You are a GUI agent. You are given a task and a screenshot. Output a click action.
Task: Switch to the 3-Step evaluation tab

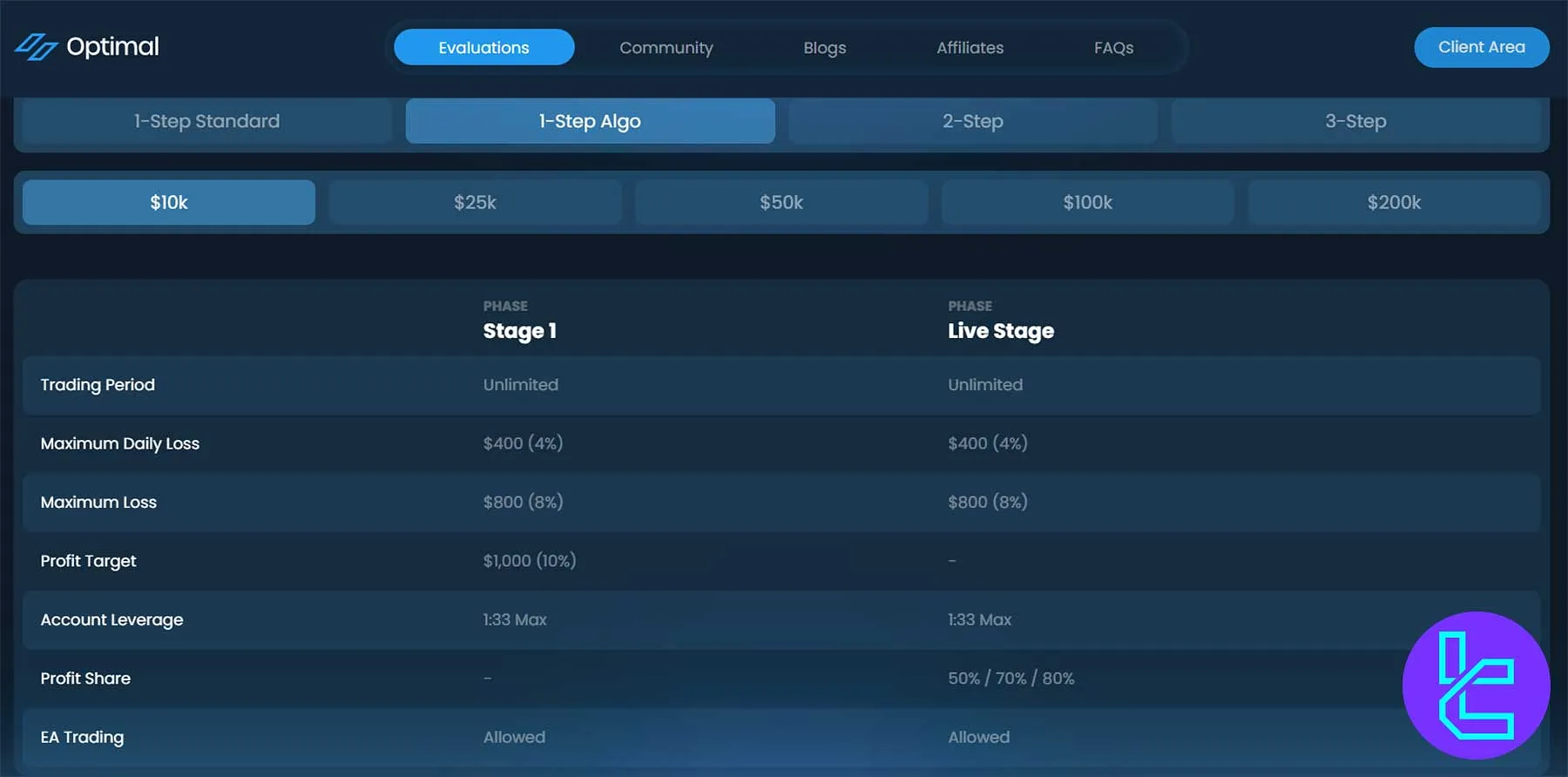(x=1355, y=121)
